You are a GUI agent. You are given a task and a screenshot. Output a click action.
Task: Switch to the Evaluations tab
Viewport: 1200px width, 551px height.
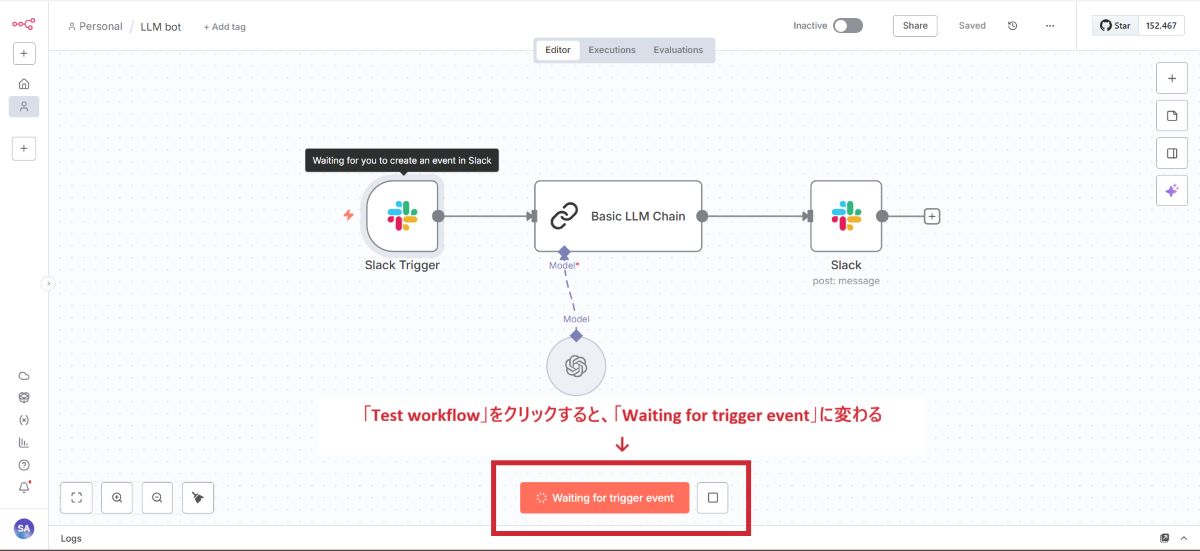(x=678, y=50)
